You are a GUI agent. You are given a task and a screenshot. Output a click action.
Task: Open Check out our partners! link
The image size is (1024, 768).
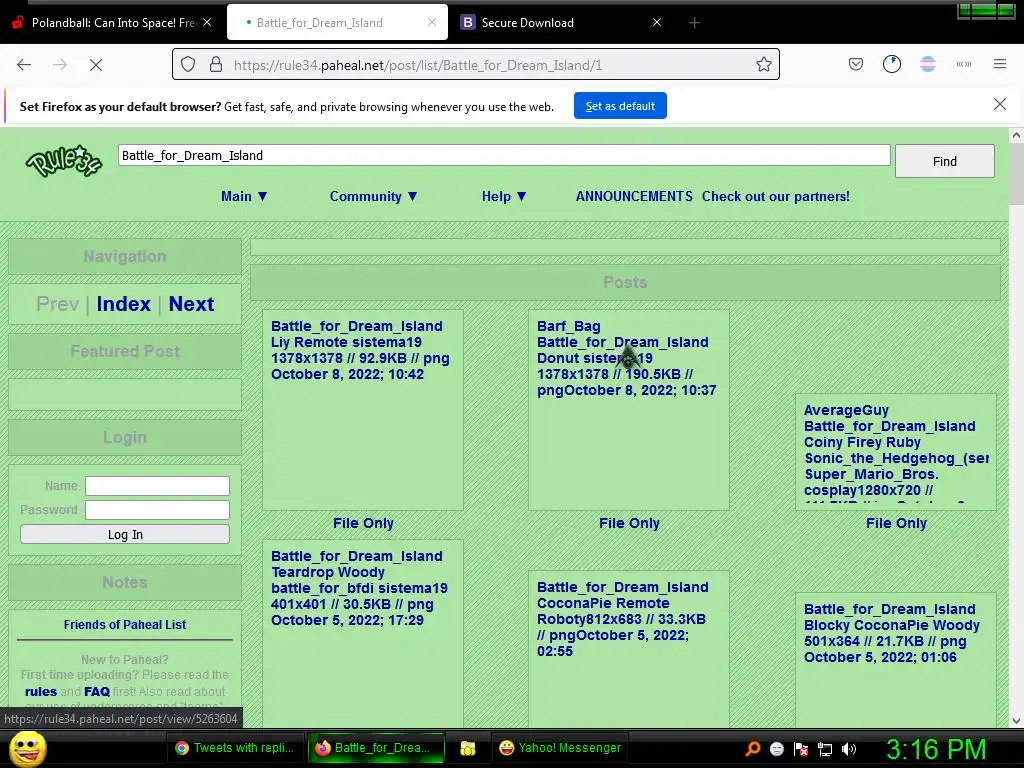[x=776, y=197]
